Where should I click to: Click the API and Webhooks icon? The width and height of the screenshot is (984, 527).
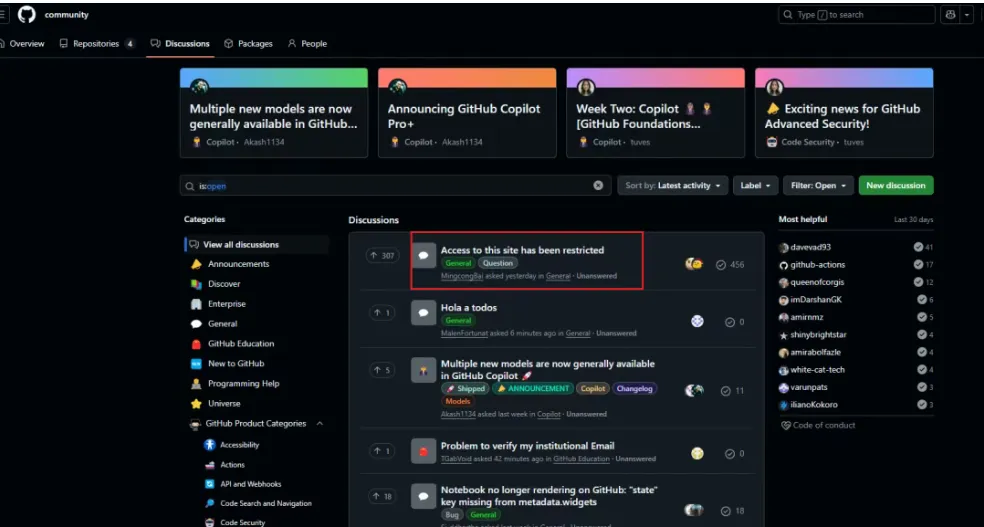coord(210,484)
